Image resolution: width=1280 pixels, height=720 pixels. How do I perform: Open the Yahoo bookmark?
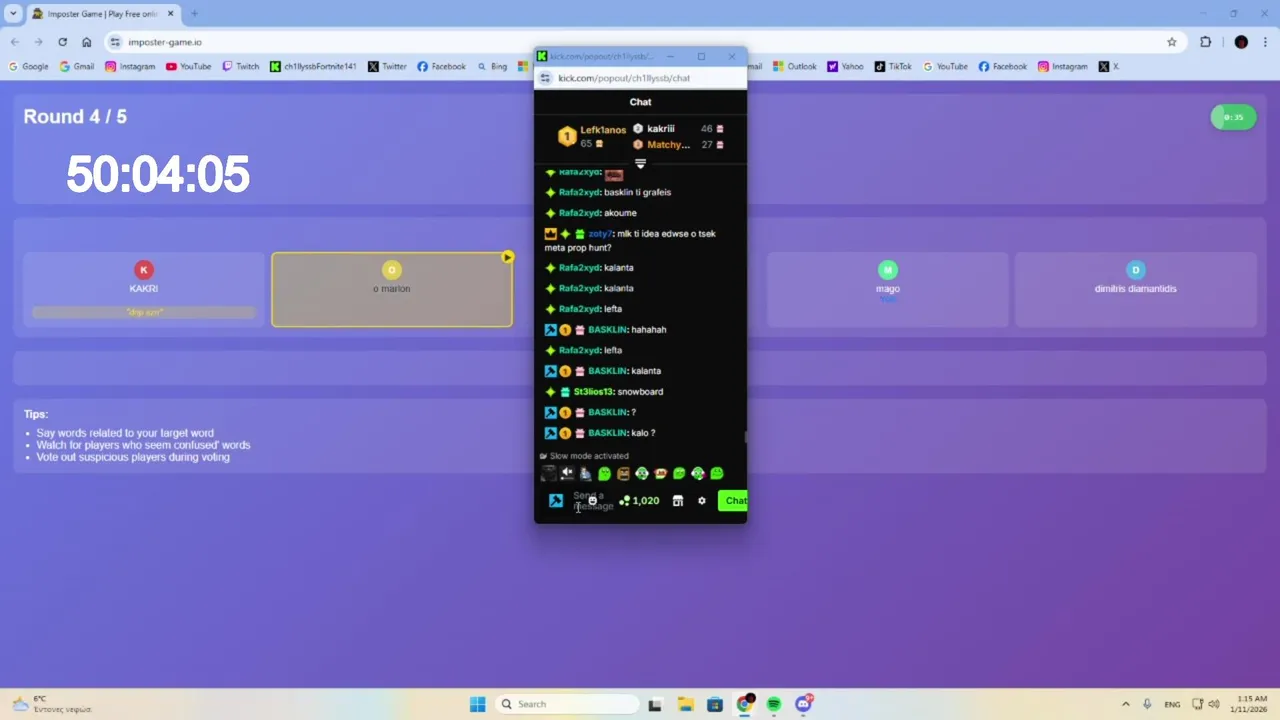[845, 67]
